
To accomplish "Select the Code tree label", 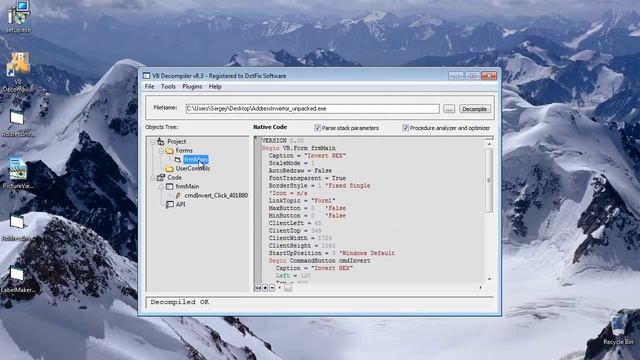I will tap(174, 177).
